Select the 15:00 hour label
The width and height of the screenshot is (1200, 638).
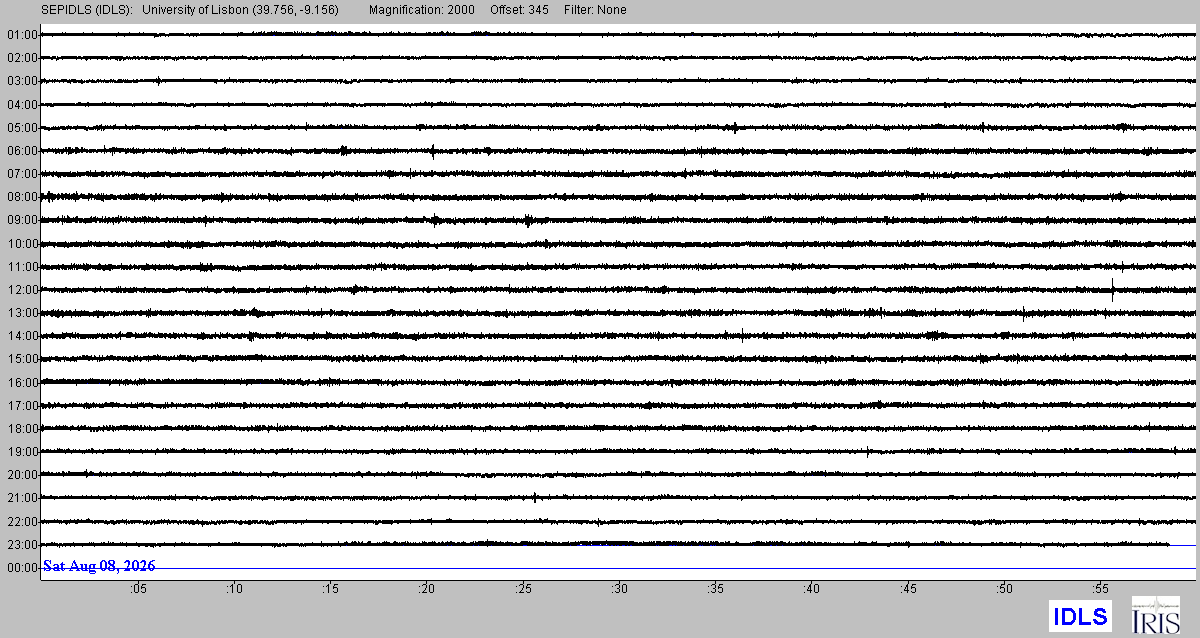pyautogui.click(x=22, y=359)
